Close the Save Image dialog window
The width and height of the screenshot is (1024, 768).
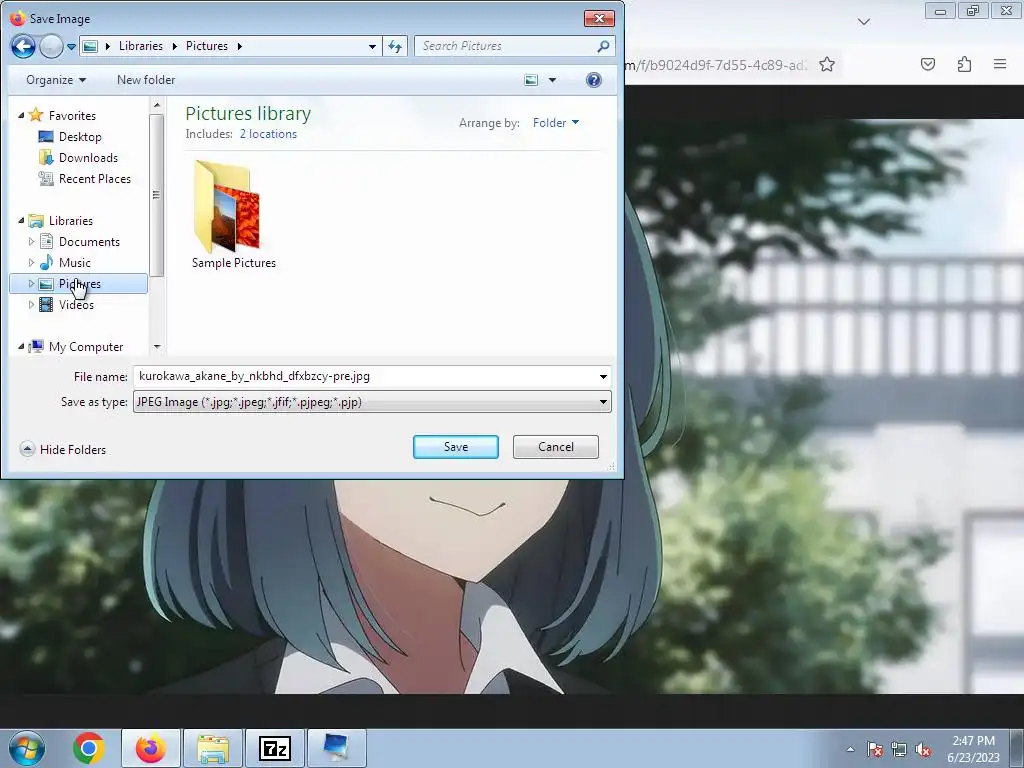(599, 18)
